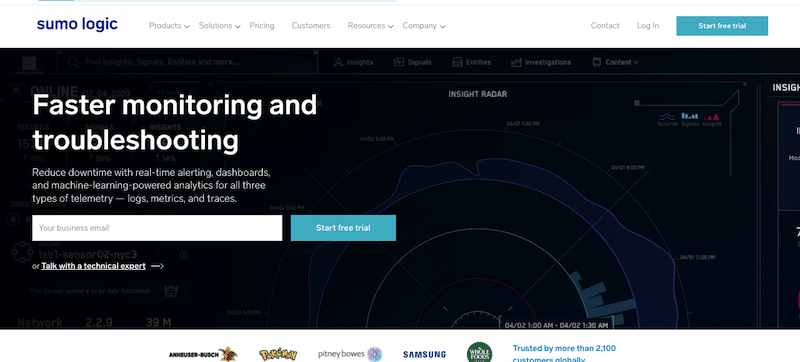
Task: Click the lab1-sensor02-nyc3 sensor text
Action: [88, 254]
